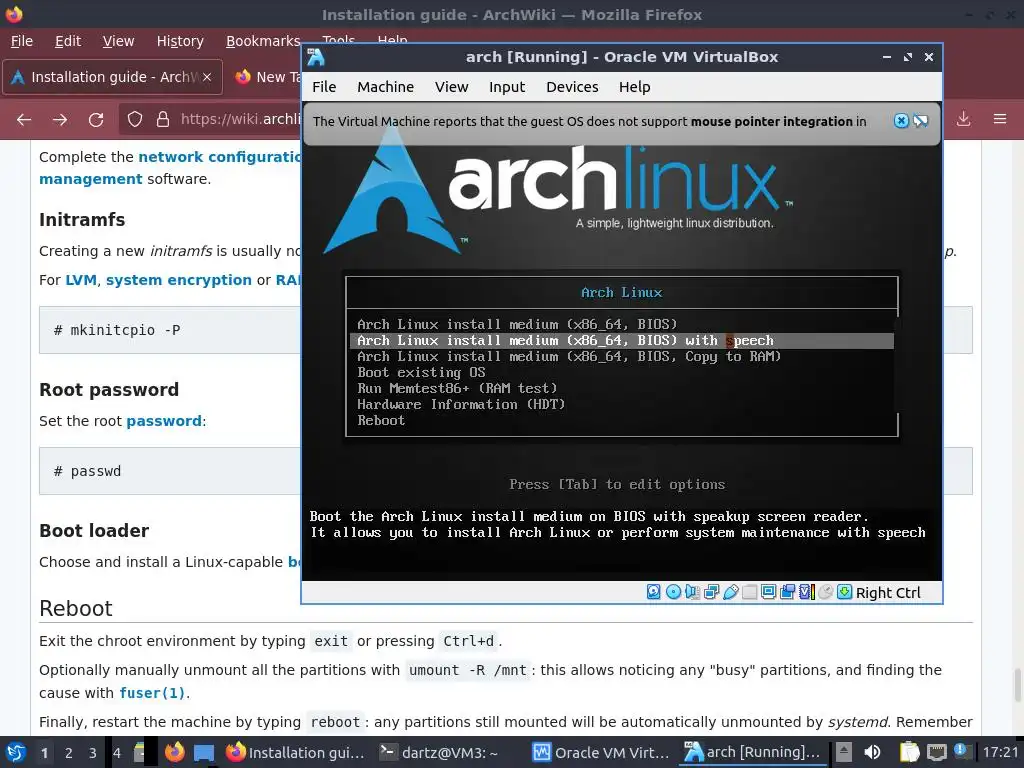Reload the ArchWiki page
Screen dimensions: 1024x768
tap(96, 120)
